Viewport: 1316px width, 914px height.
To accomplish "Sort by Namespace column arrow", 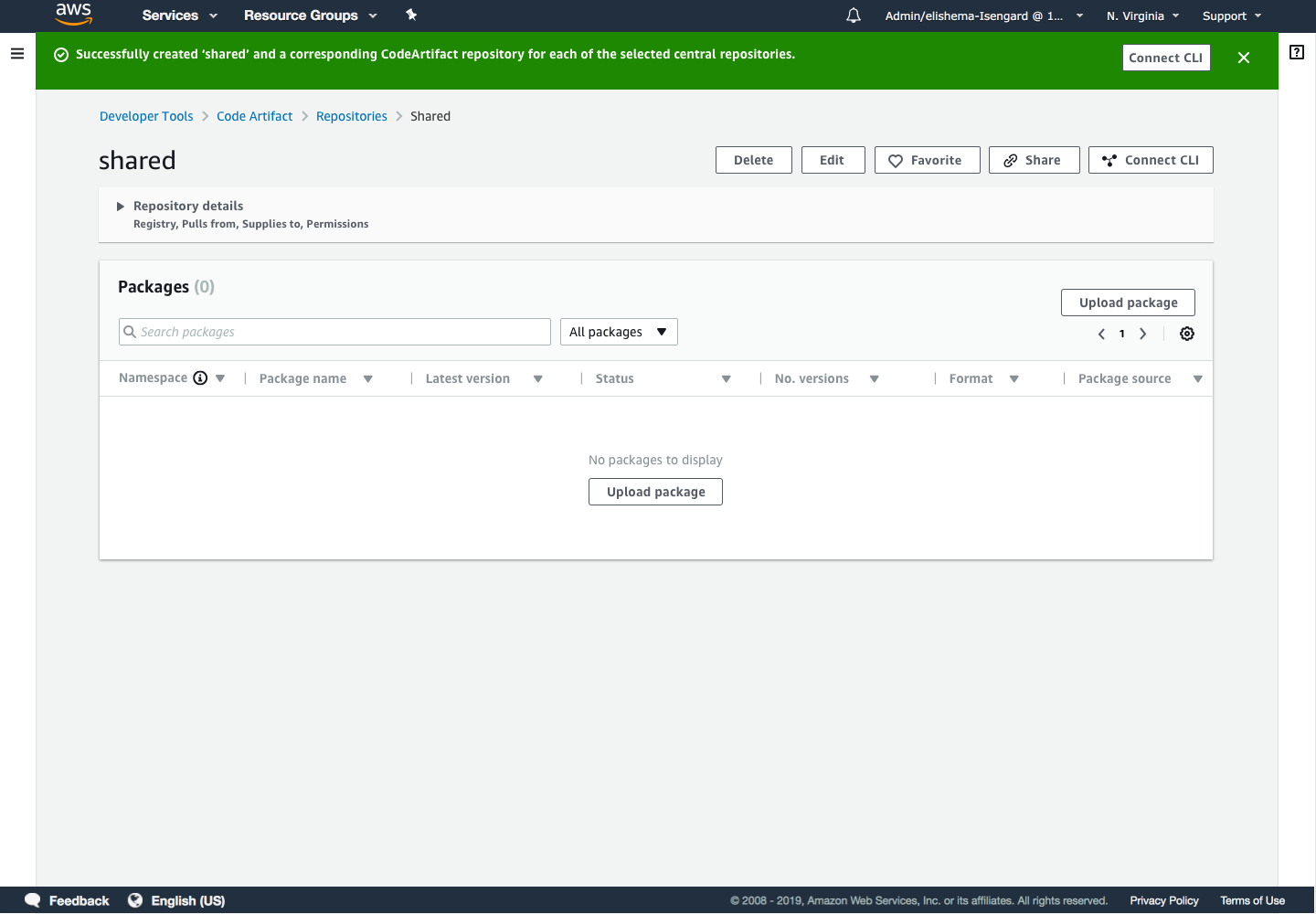I will (220, 378).
